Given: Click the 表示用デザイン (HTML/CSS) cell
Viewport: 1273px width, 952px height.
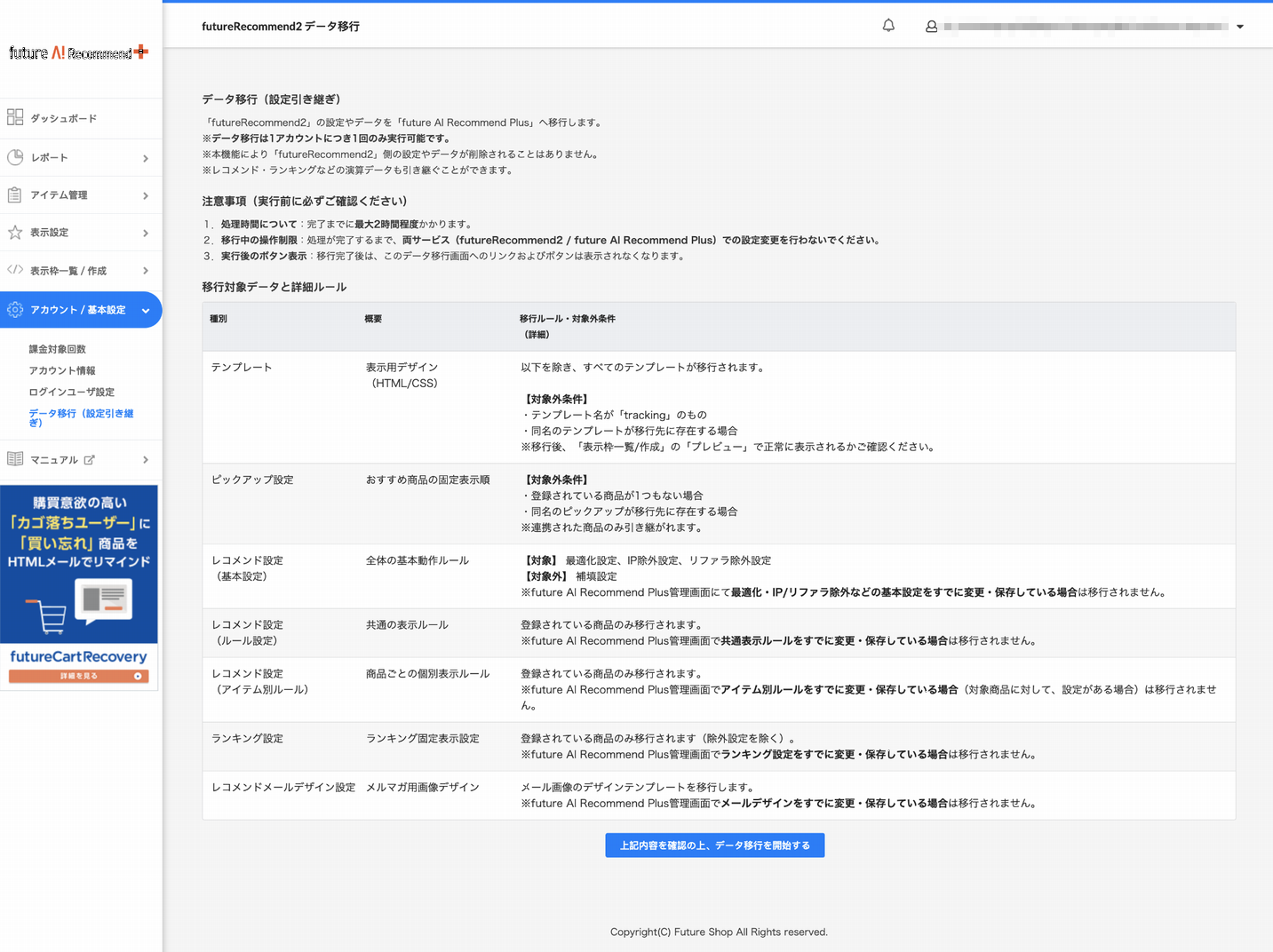Looking at the screenshot, I should 402,376.
